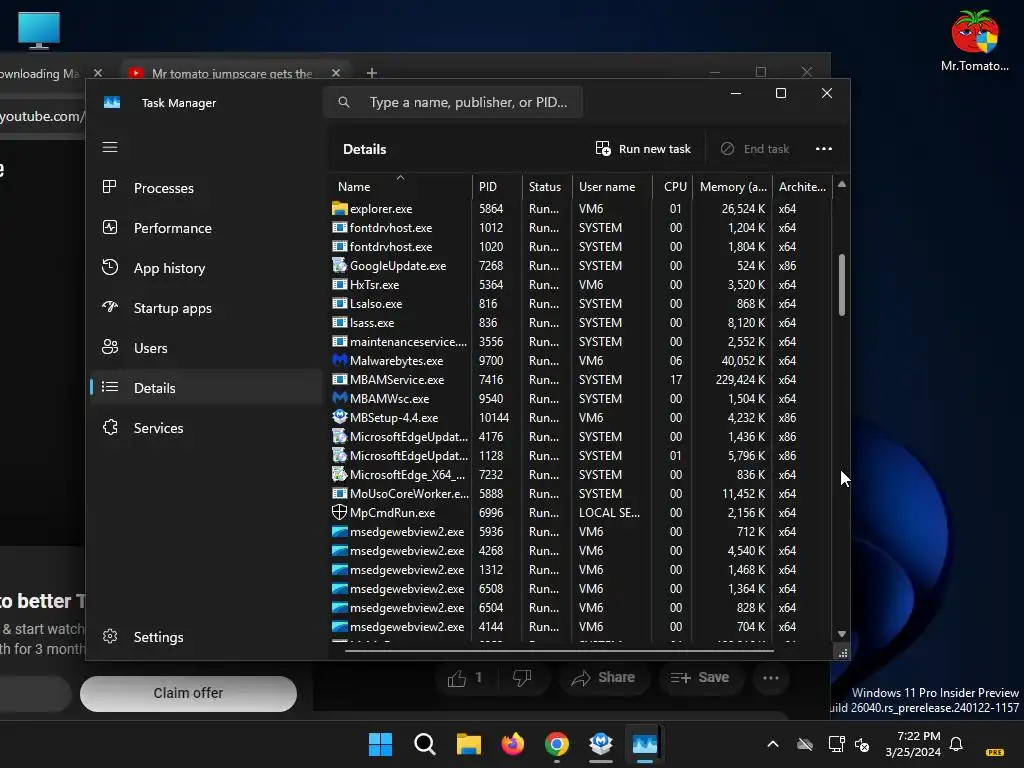Click the HxTsr.exe process icon
Image resolution: width=1024 pixels, height=768 pixels.
point(340,284)
